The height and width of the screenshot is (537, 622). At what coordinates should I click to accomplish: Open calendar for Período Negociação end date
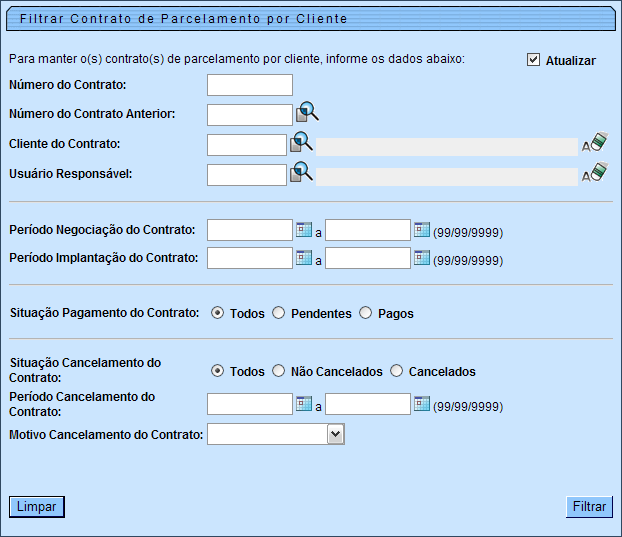[422, 230]
